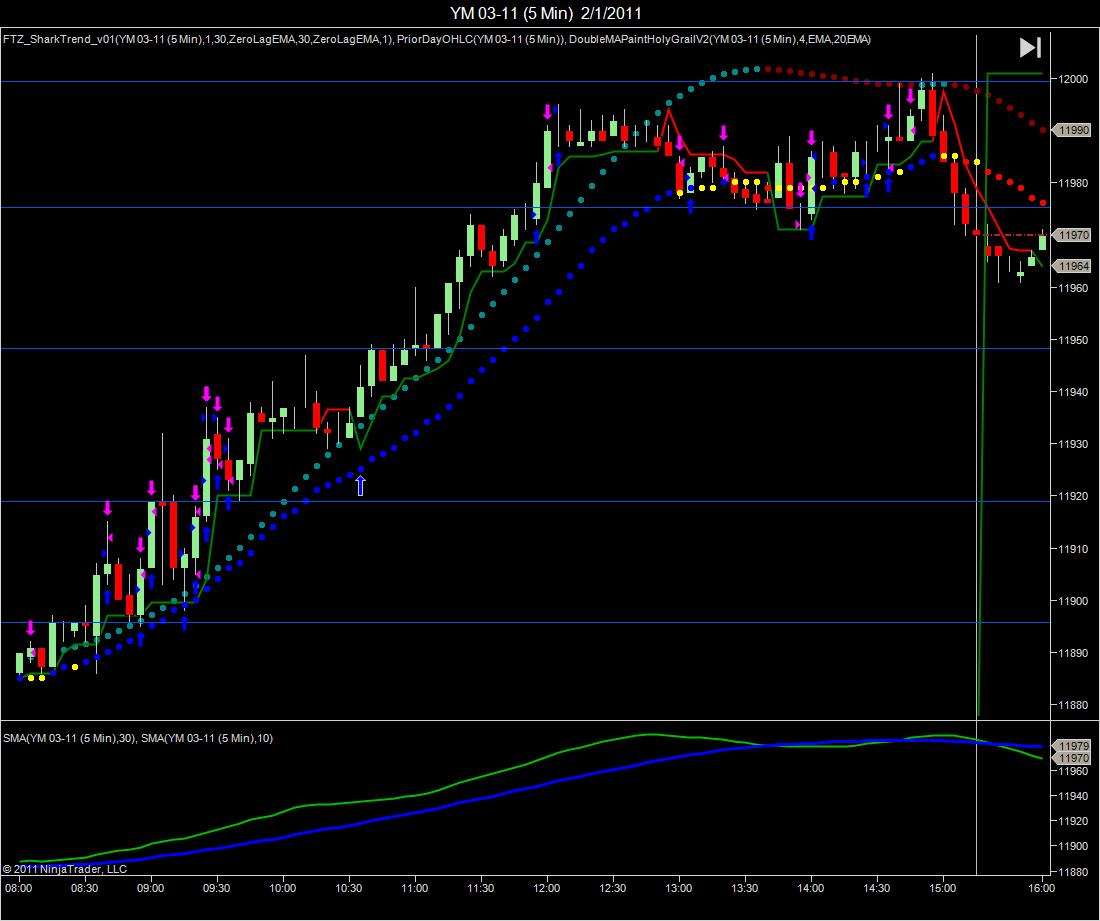Click the 09:00 time axis label

click(x=151, y=888)
